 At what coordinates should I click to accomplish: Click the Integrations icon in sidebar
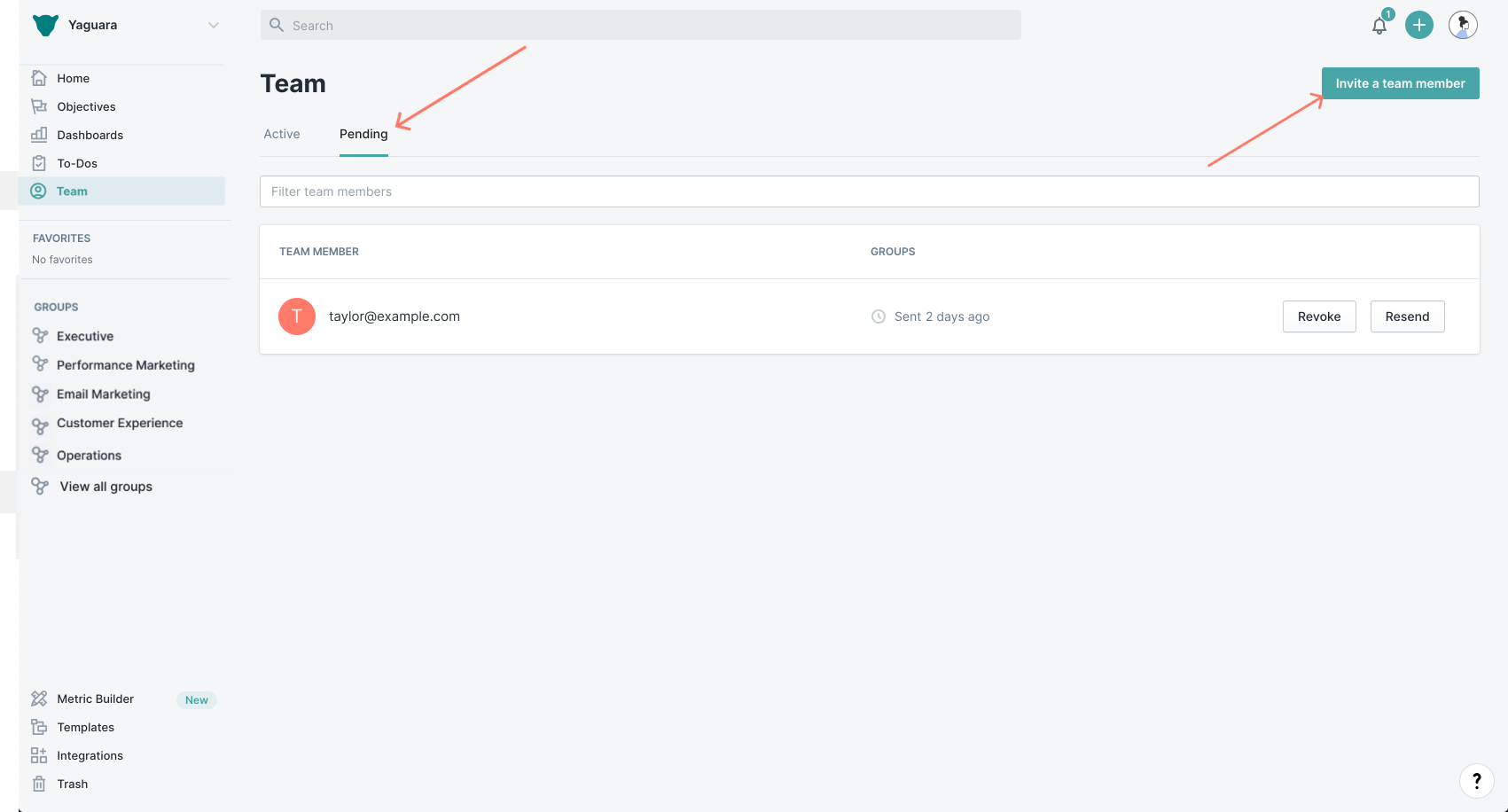click(39, 755)
